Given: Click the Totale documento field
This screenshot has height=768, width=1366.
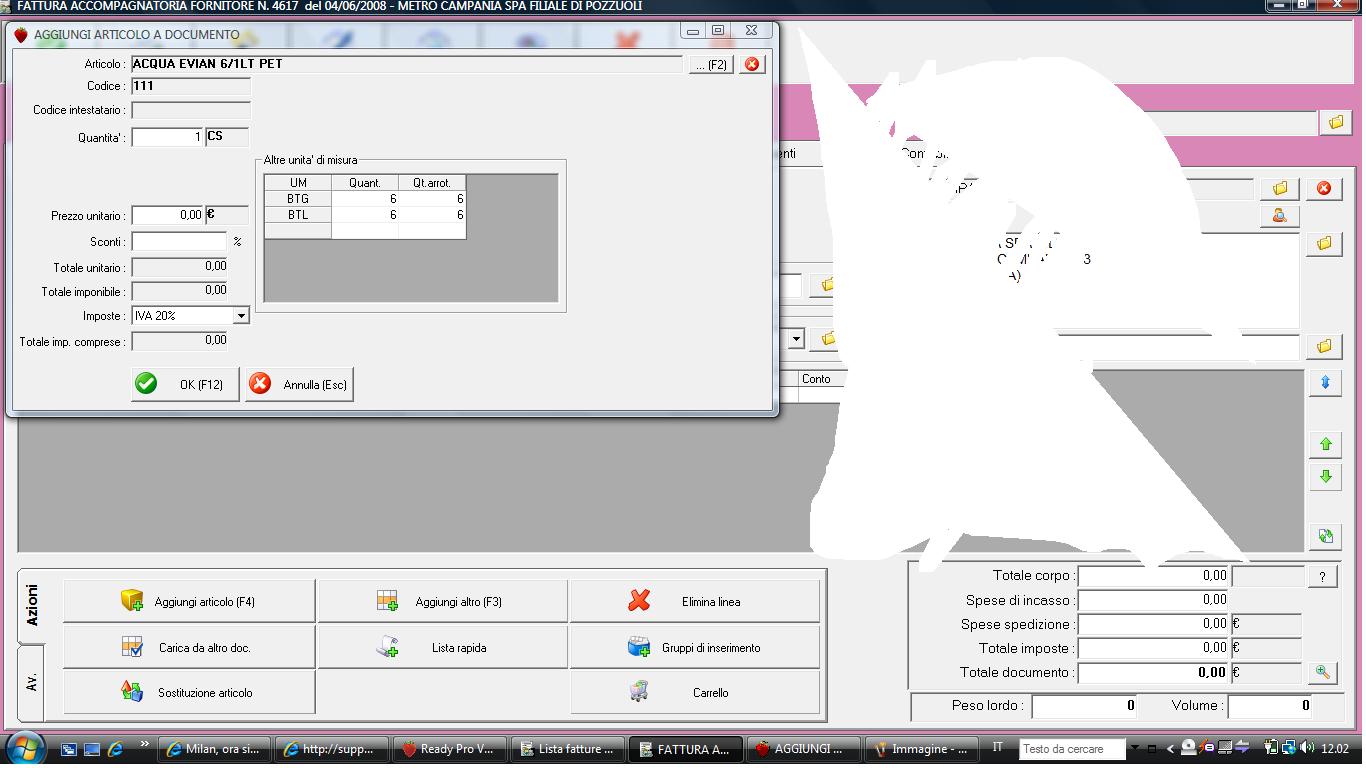Looking at the screenshot, I should click(1154, 673).
